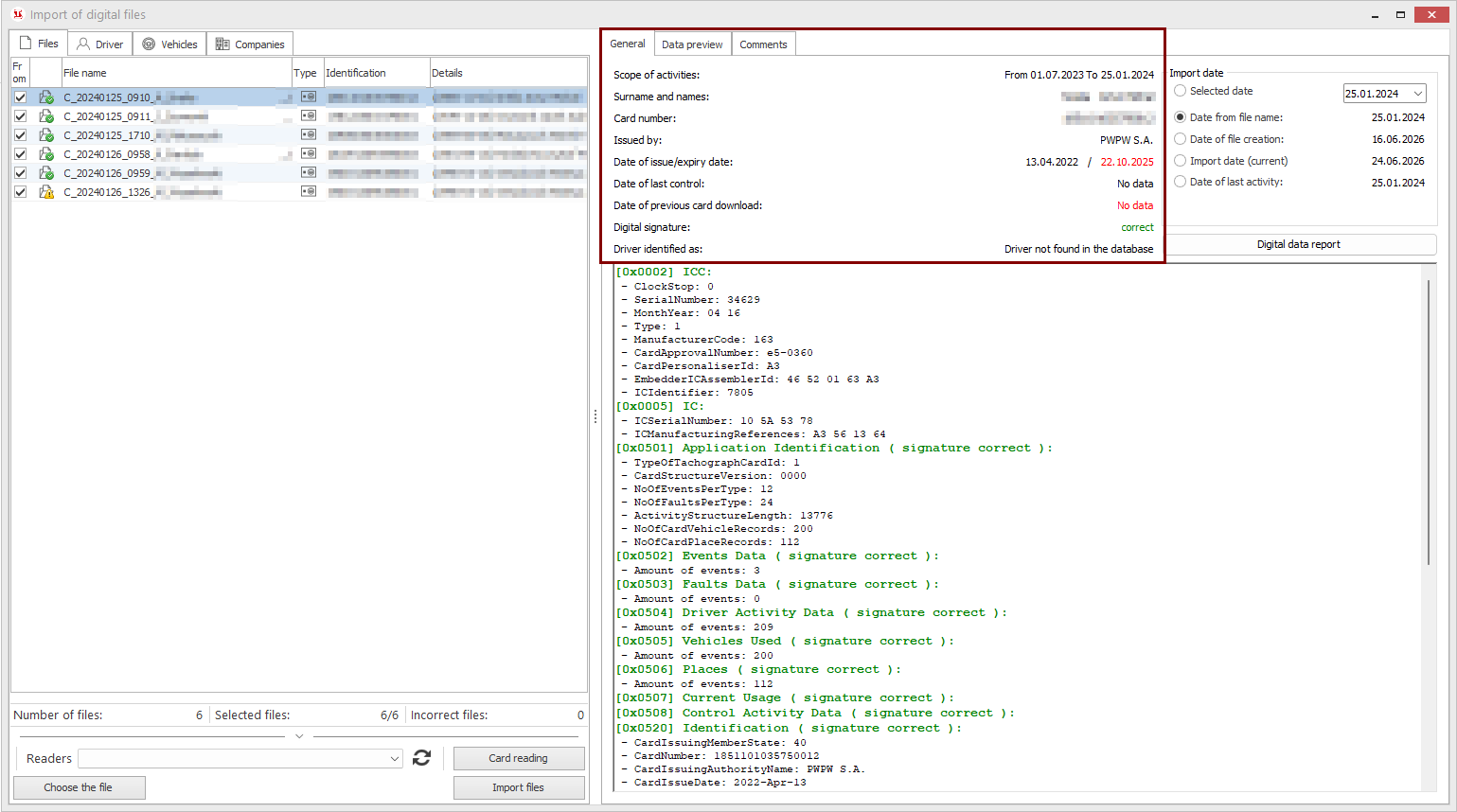
Task: Click the file status icon for C_20240126_0959
Action: click(45, 173)
